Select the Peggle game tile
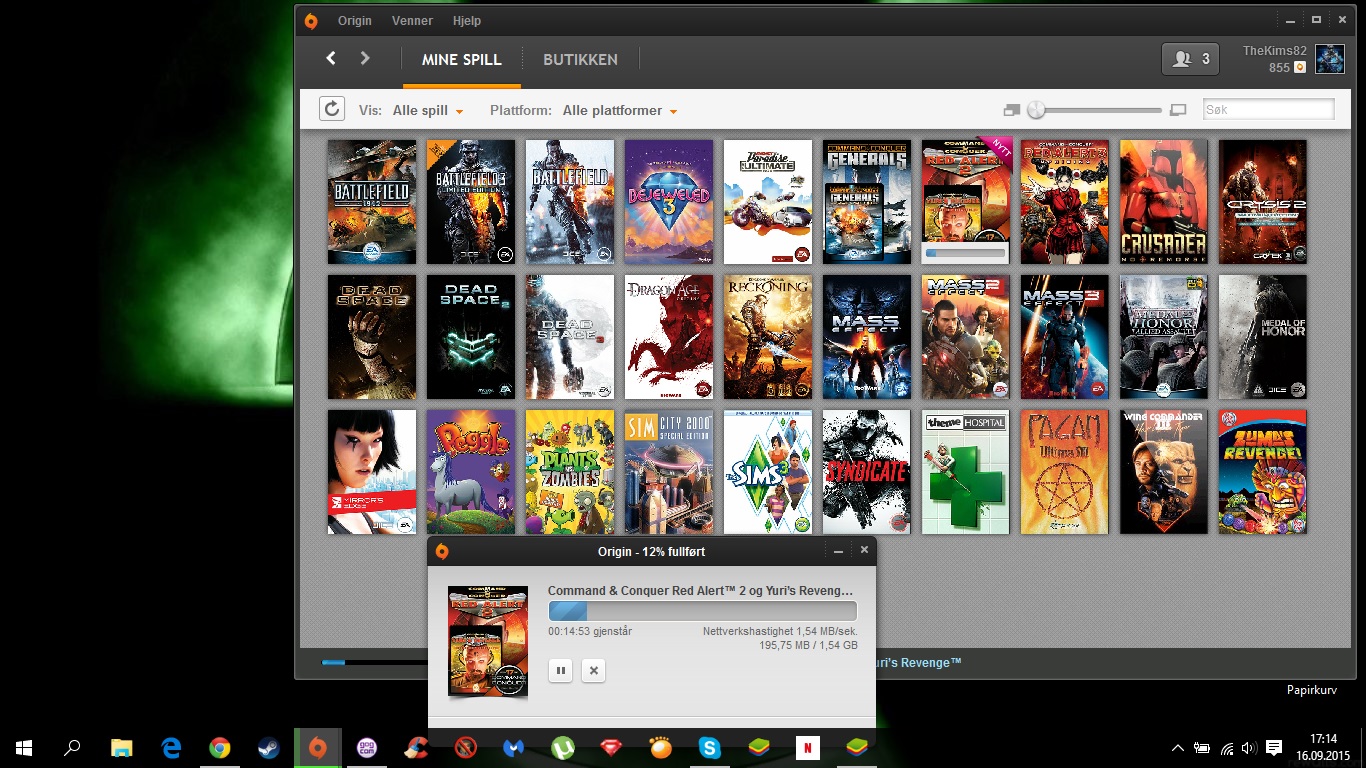The width and height of the screenshot is (1366, 768). point(471,472)
